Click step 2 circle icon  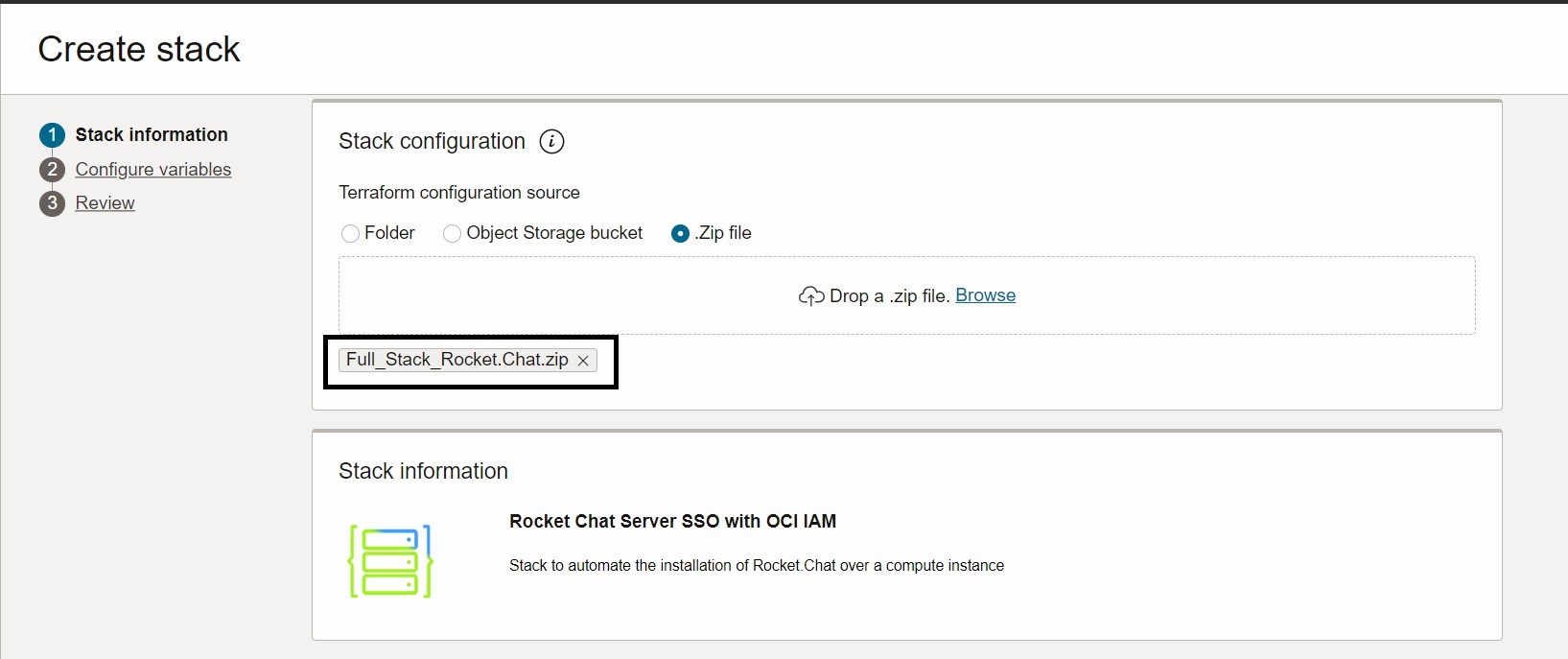click(x=52, y=170)
